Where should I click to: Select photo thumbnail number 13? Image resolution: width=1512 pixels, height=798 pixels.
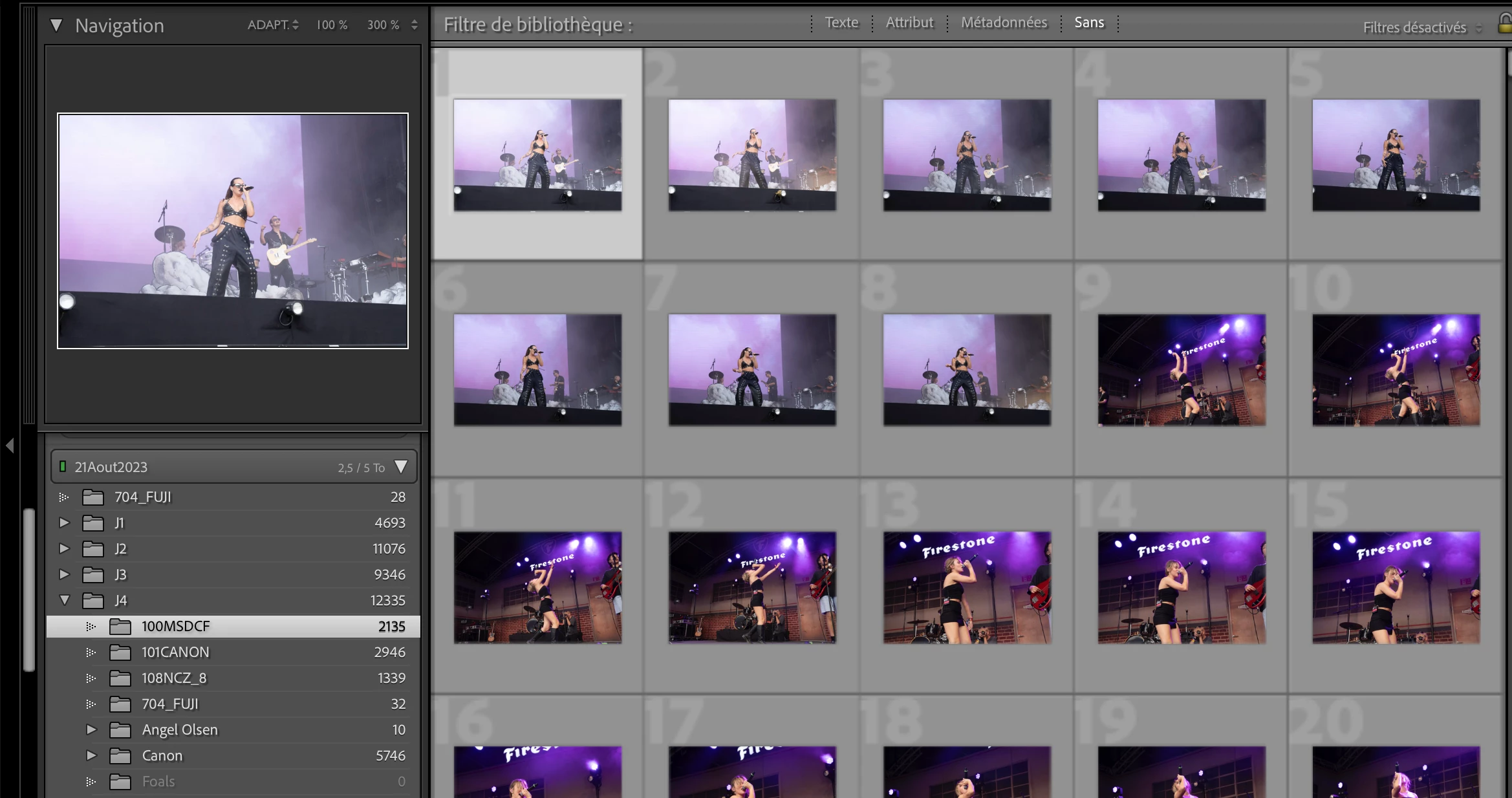(967, 587)
